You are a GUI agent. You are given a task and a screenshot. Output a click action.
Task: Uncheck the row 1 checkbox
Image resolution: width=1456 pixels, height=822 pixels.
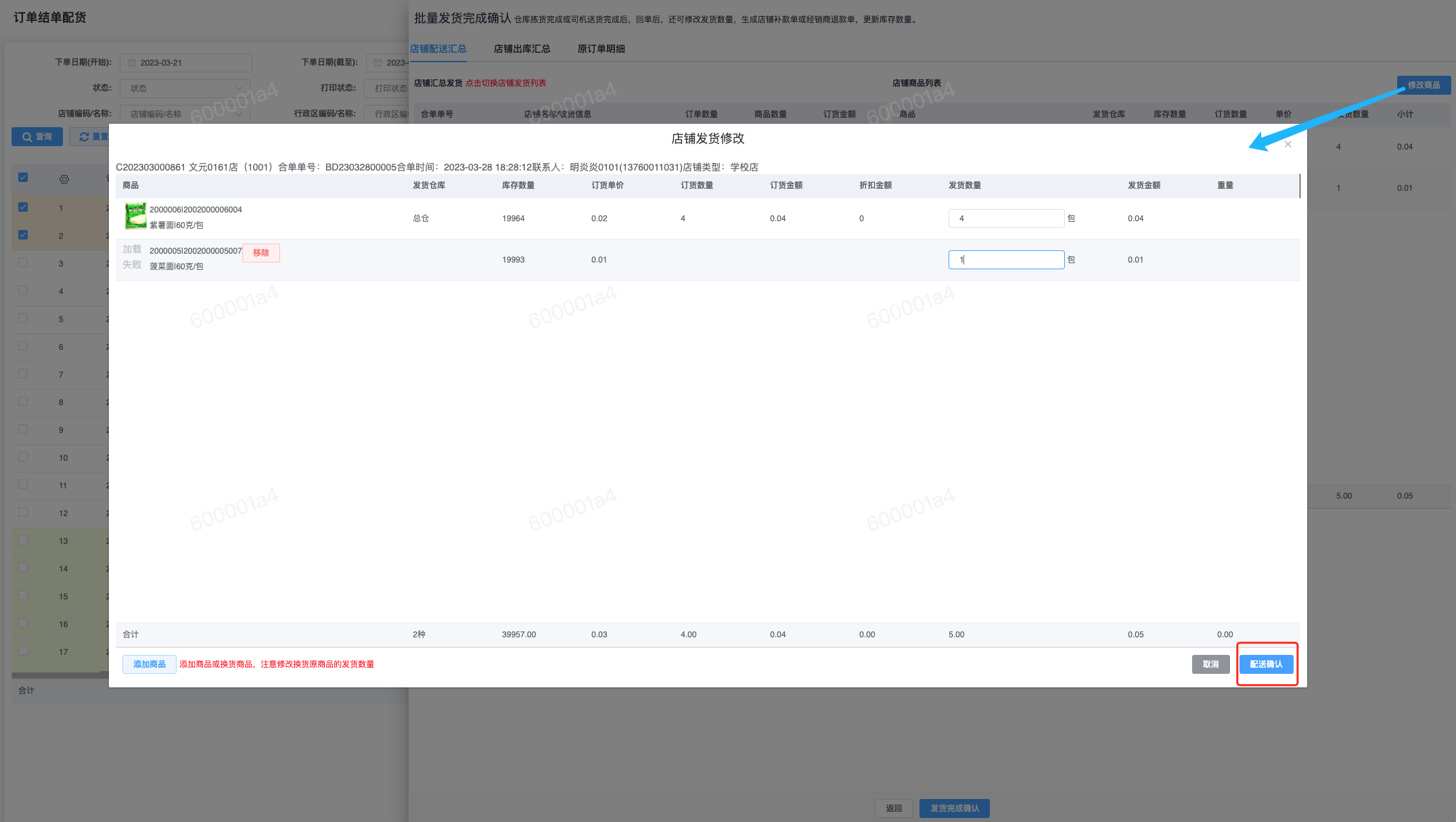[23, 207]
